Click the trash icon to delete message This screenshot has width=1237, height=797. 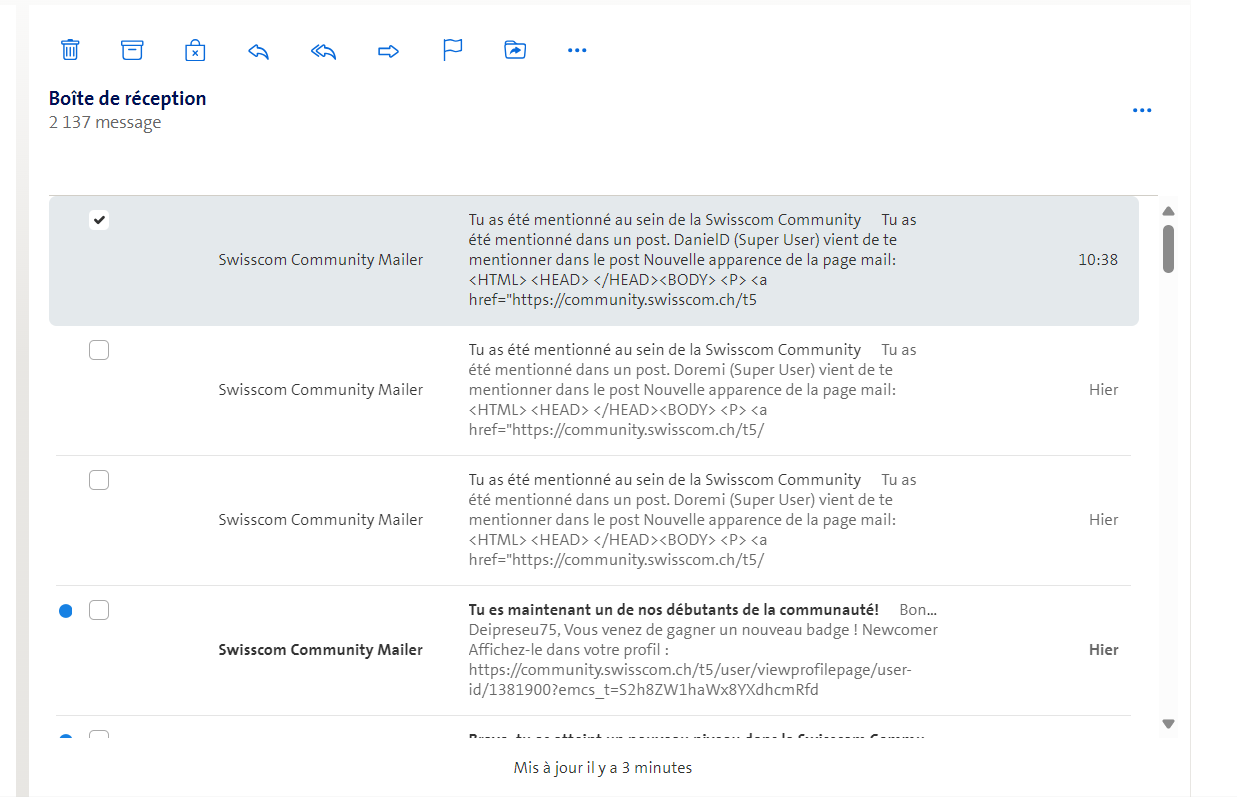70,50
